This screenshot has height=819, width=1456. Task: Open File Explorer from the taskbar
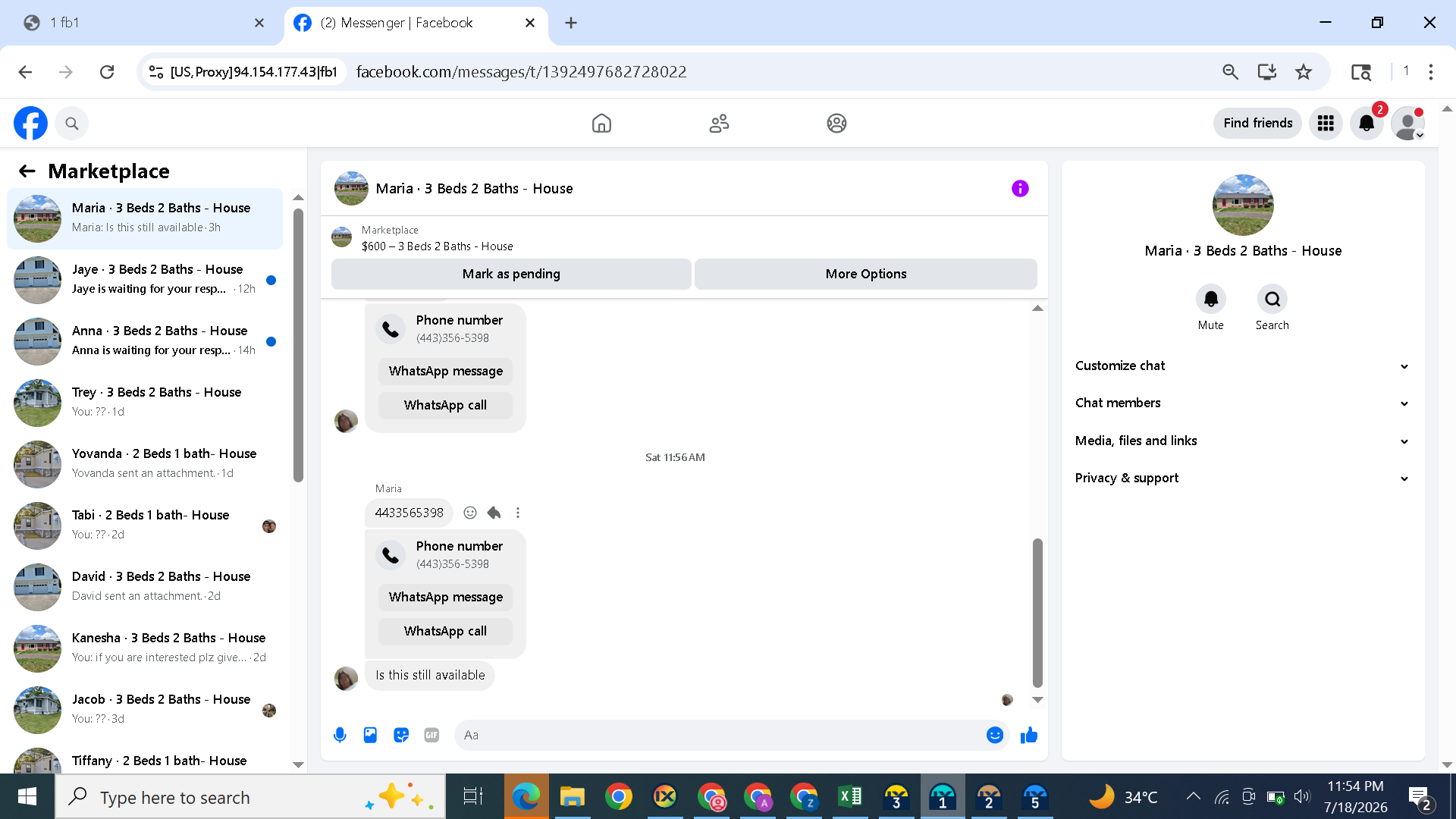click(x=573, y=797)
